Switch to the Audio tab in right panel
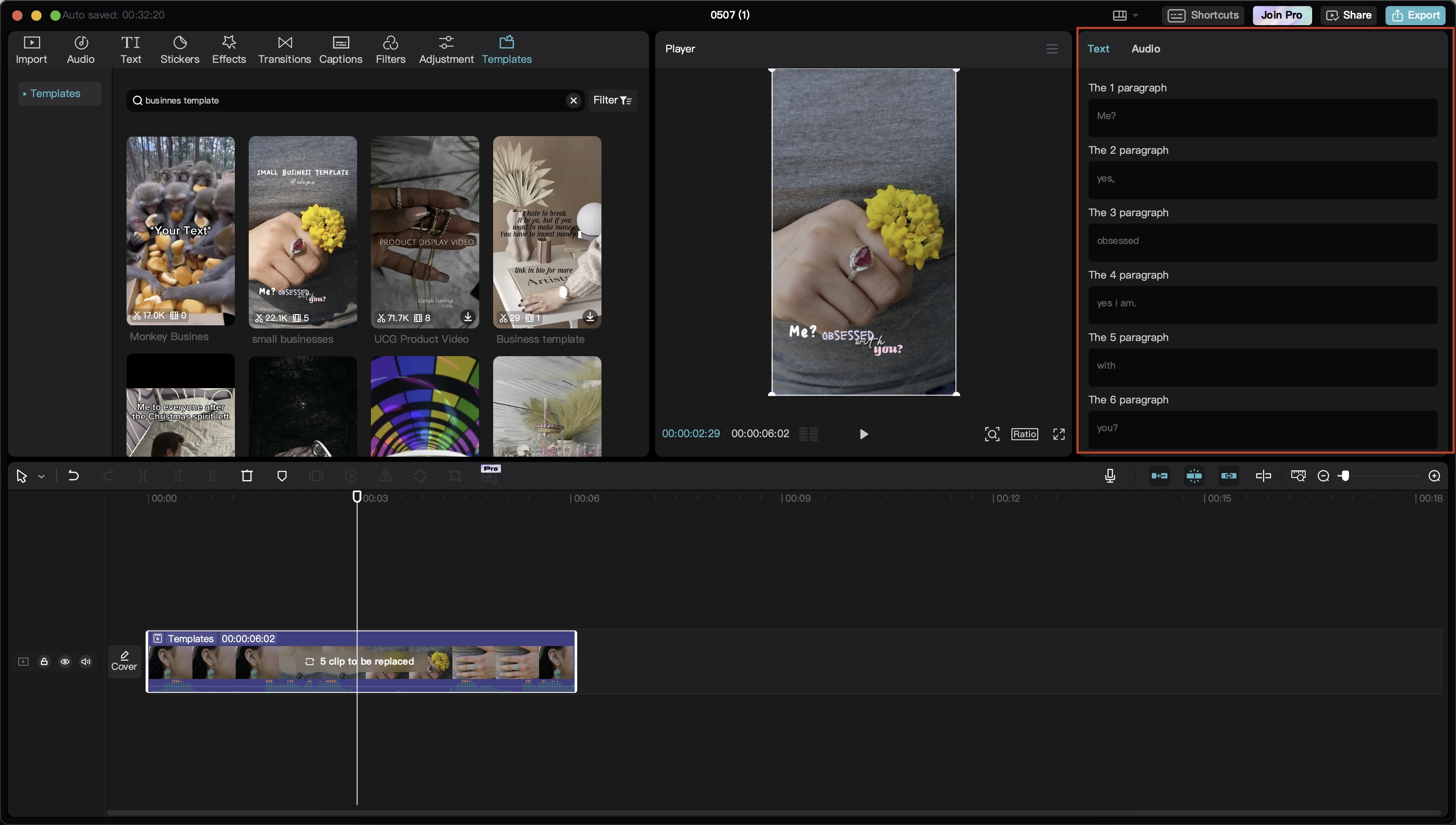 pyautogui.click(x=1145, y=49)
